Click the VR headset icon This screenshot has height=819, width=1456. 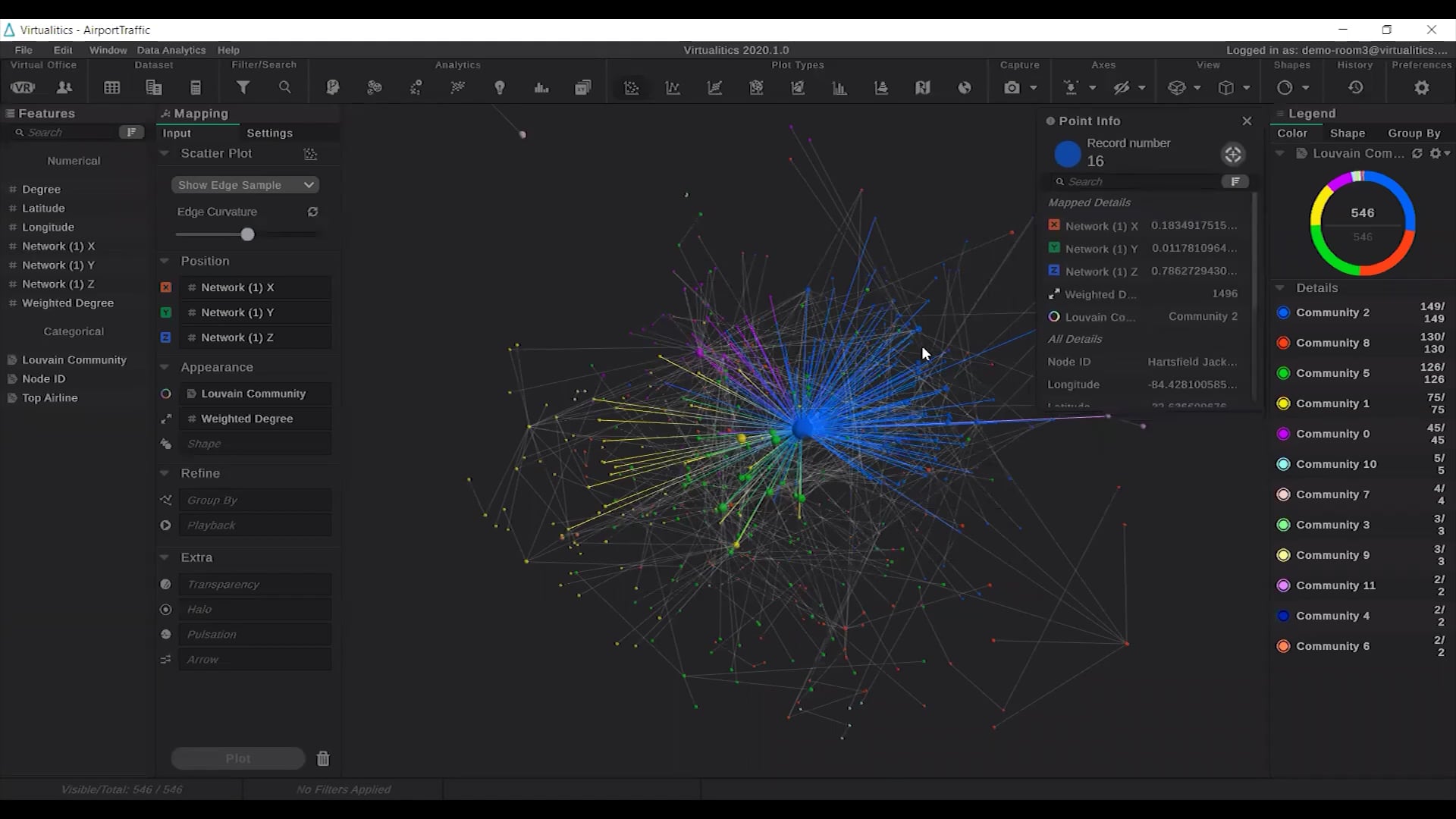[x=23, y=88]
